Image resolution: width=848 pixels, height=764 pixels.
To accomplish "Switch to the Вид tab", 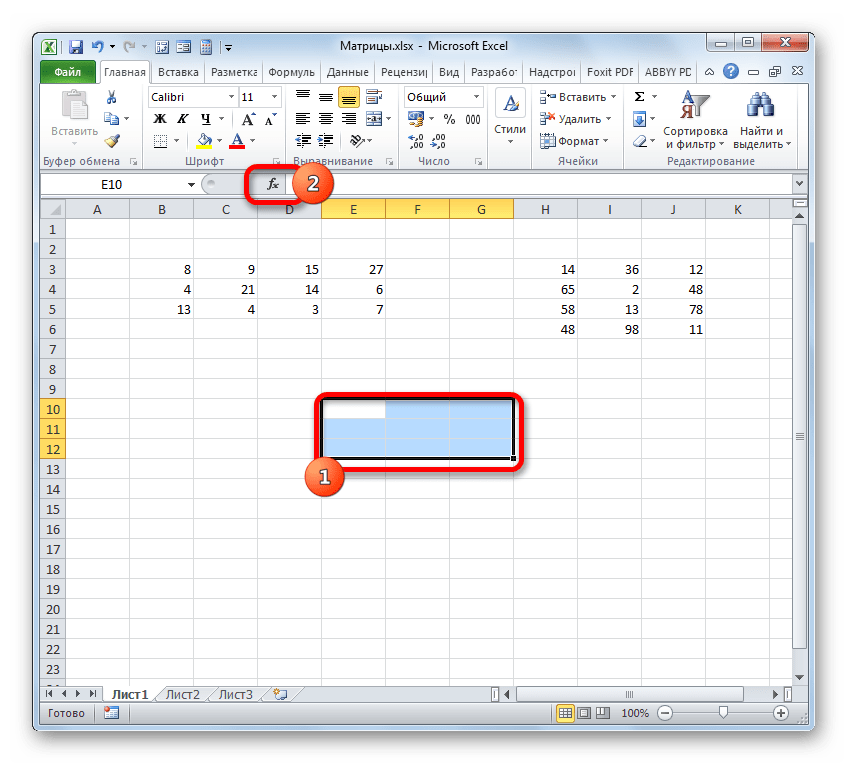I will point(449,72).
